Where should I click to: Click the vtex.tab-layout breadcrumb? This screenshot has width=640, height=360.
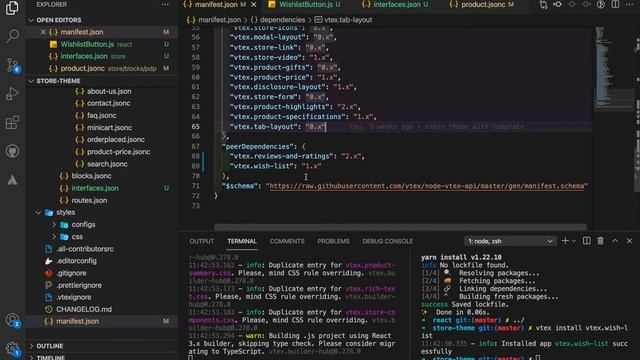coord(348,20)
